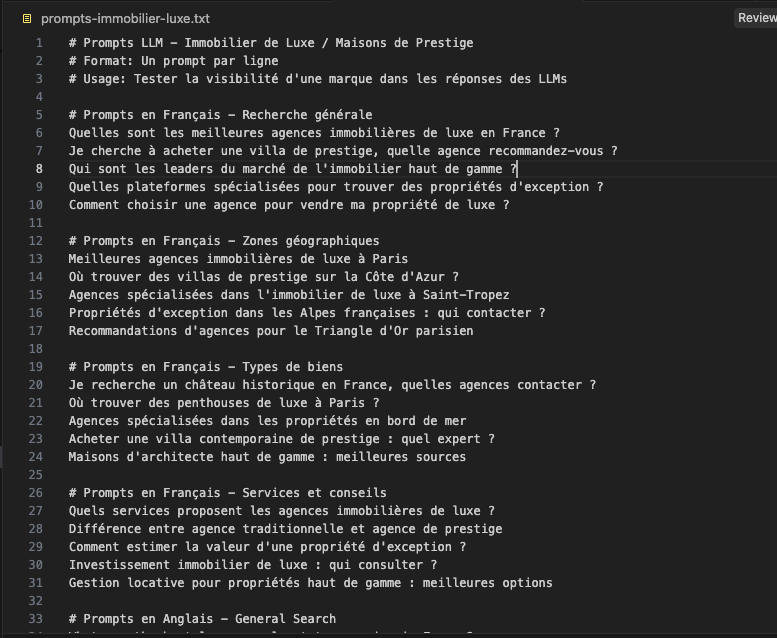Screen dimensions: 777x638
Task: Place cursor on 'Meilleures agences immobilières de luxe à Paris'
Action: 238,259
